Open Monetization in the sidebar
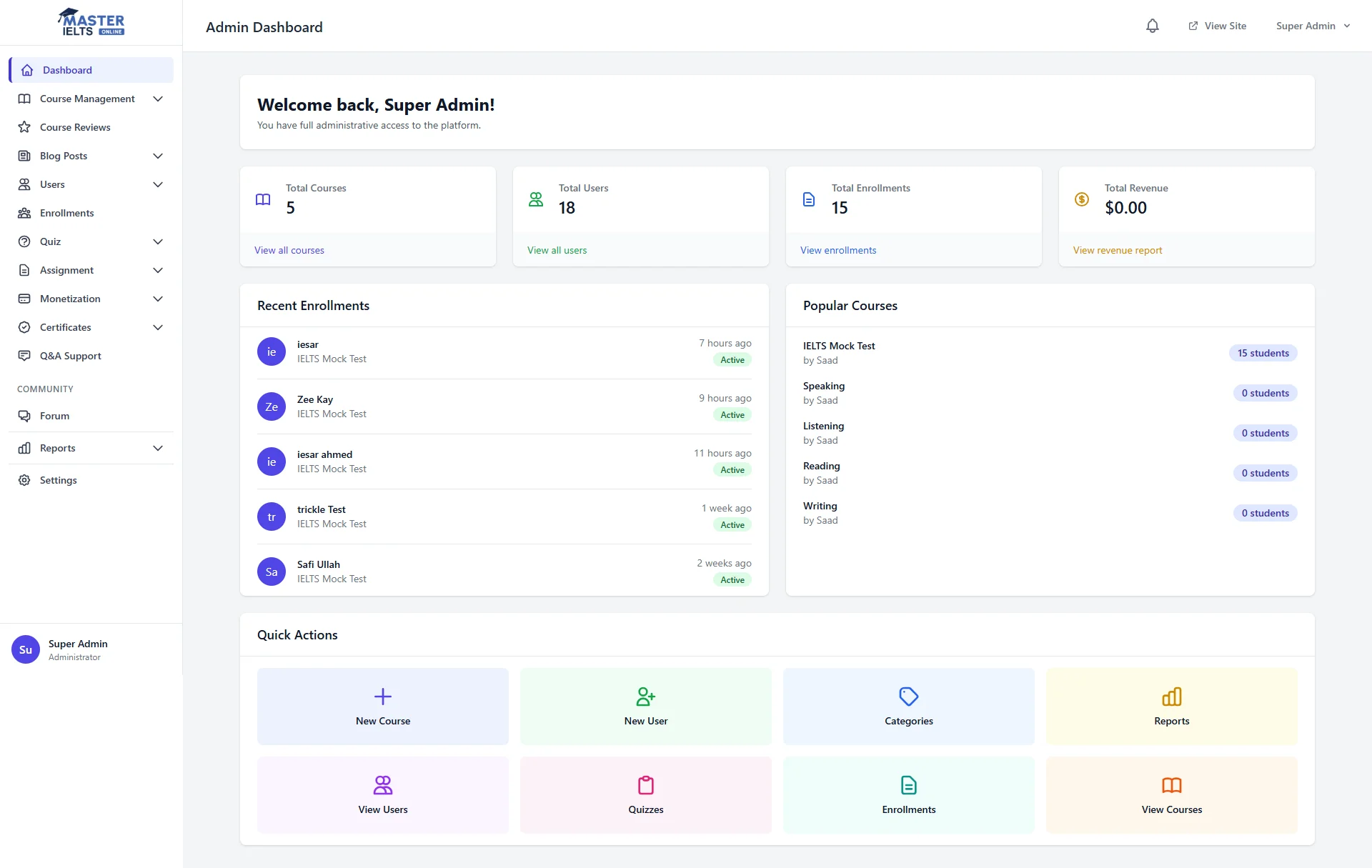Viewport: 1372px width, 868px height. coord(91,299)
